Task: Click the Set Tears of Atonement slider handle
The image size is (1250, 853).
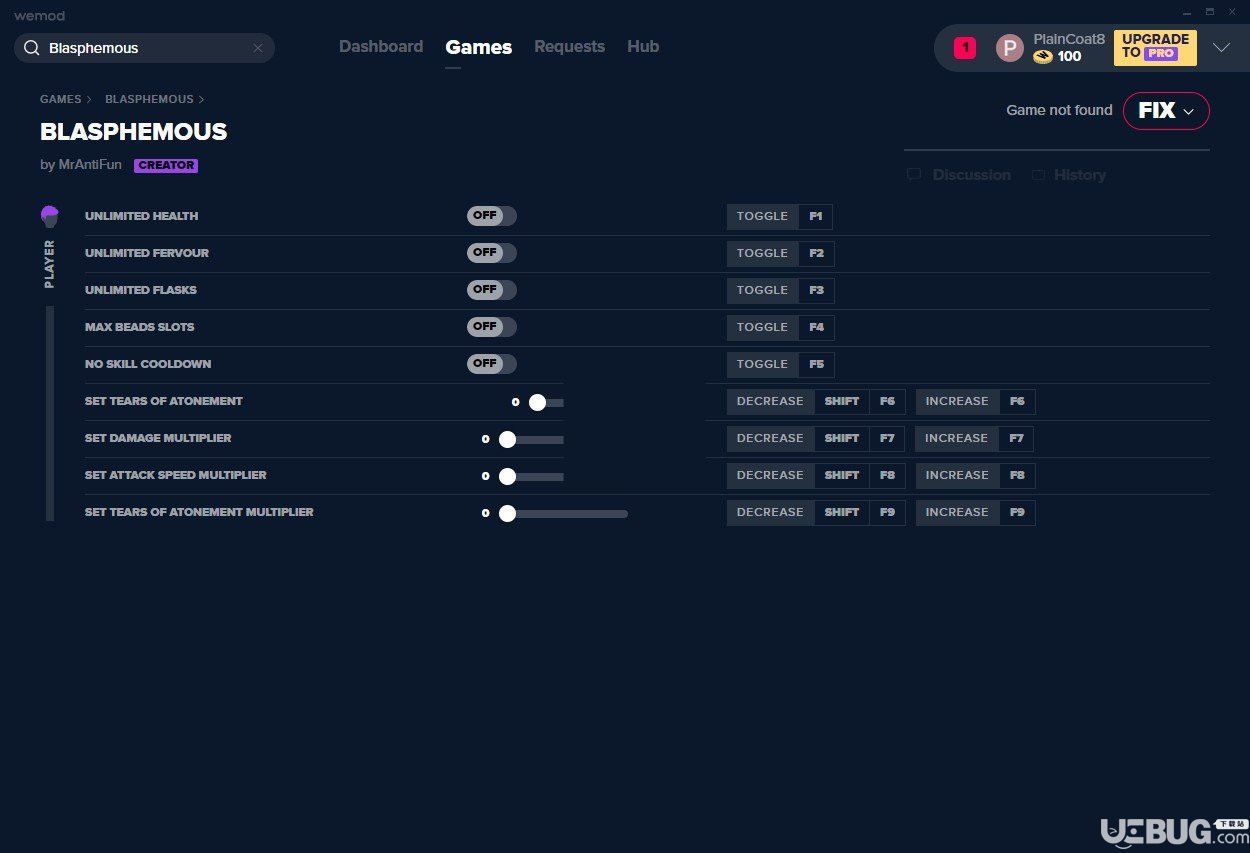Action: tap(537, 402)
